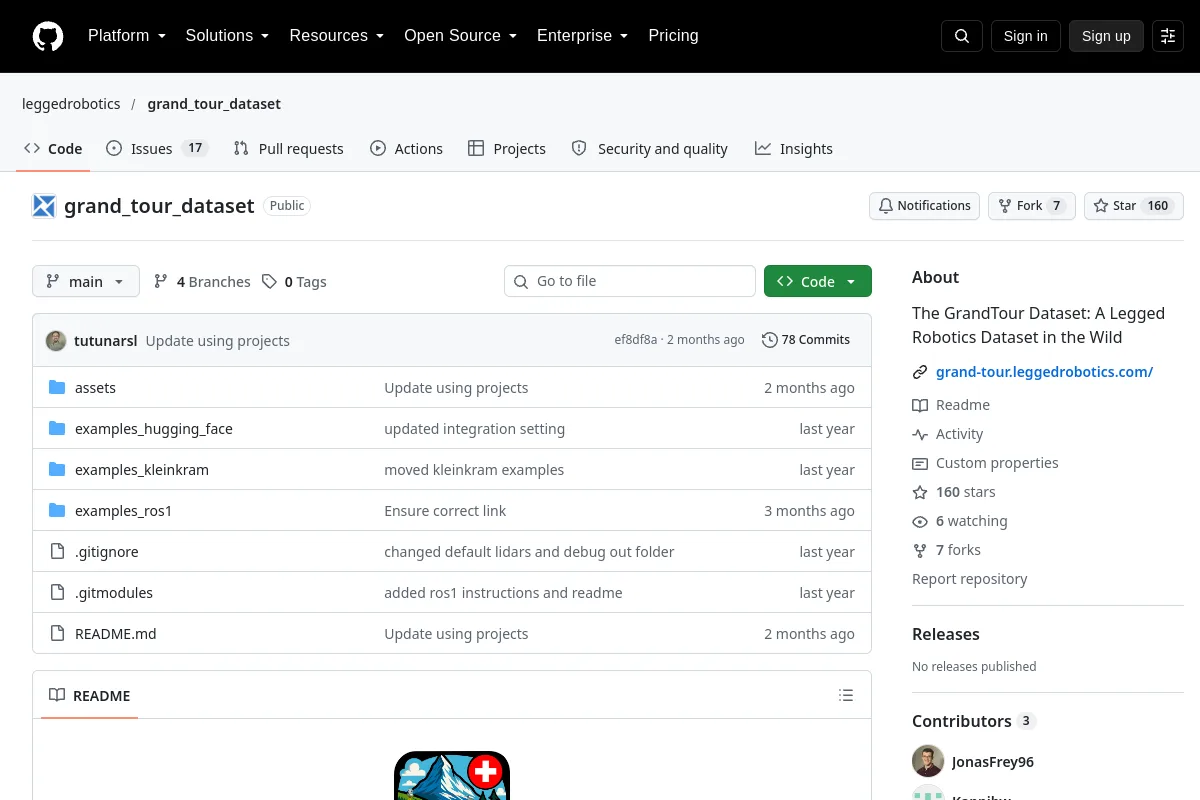This screenshot has height=800, width=1200.
Task: Open the JonasFrey96 contributor name
Action: [x=993, y=762]
